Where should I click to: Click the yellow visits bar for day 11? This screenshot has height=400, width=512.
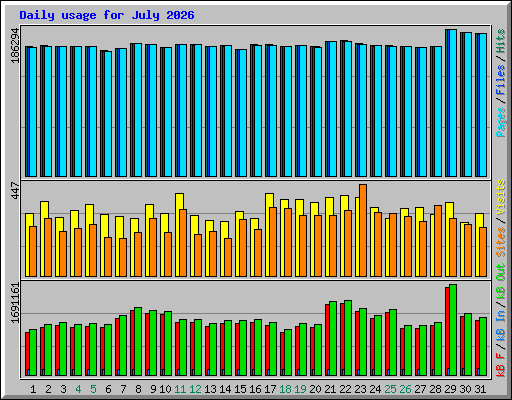[178, 235]
